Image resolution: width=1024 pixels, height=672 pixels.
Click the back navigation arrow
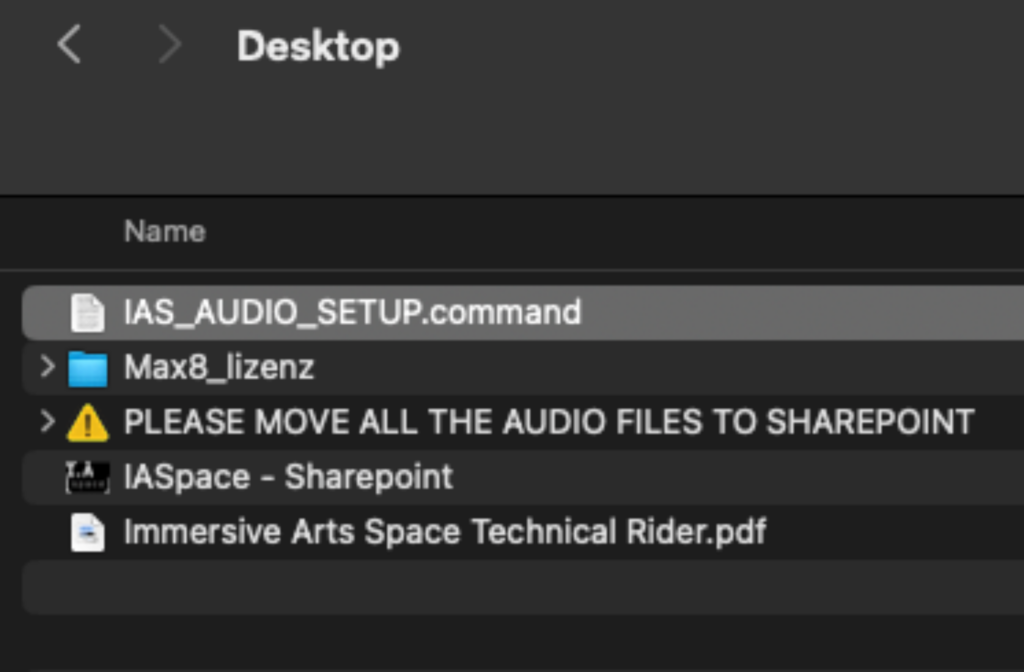(x=68, y=45)
